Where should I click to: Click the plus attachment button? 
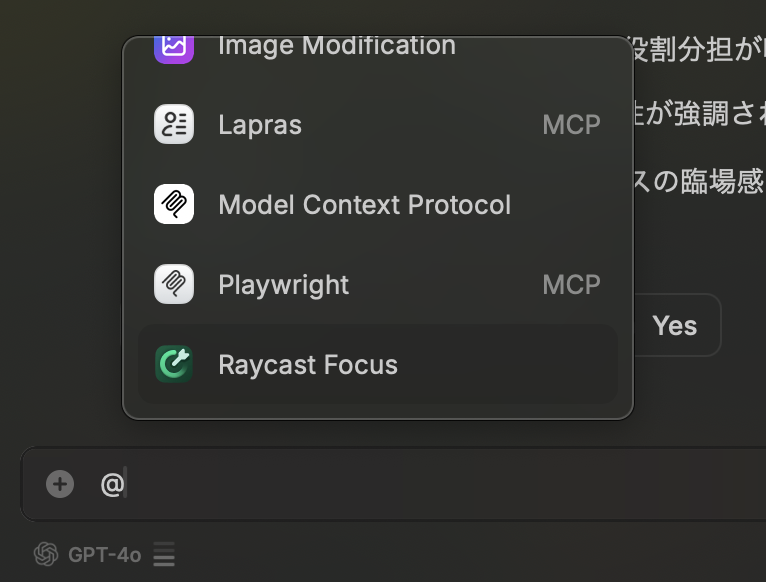60,484
